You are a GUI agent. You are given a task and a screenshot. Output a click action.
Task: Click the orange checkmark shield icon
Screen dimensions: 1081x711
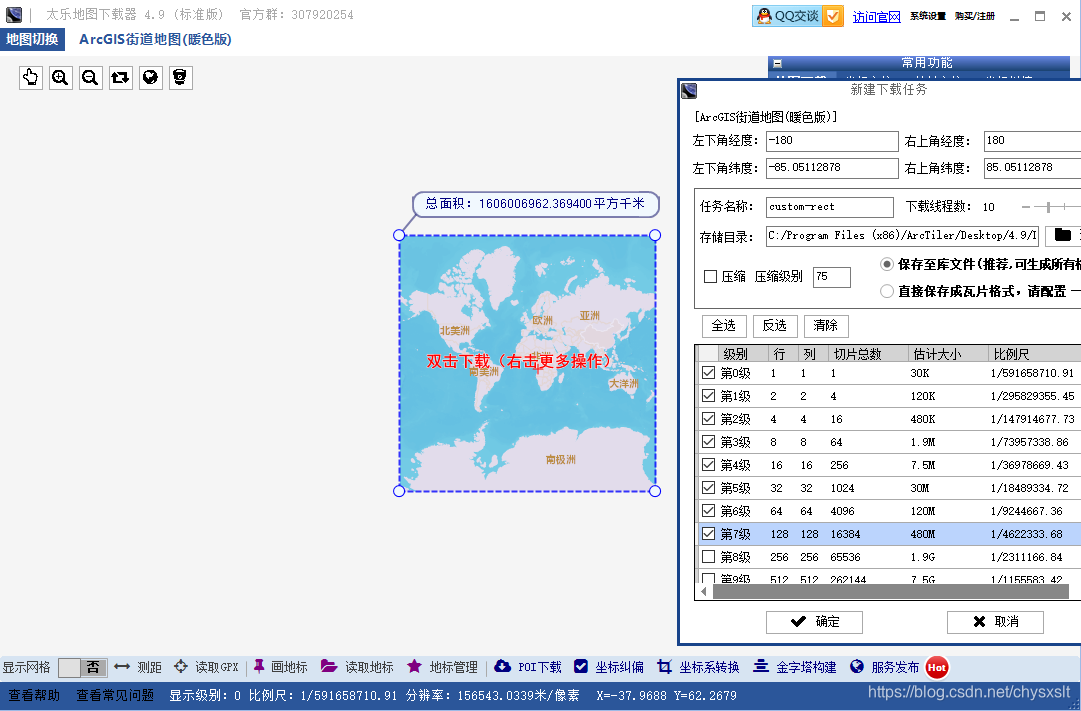tap(833, 16)
